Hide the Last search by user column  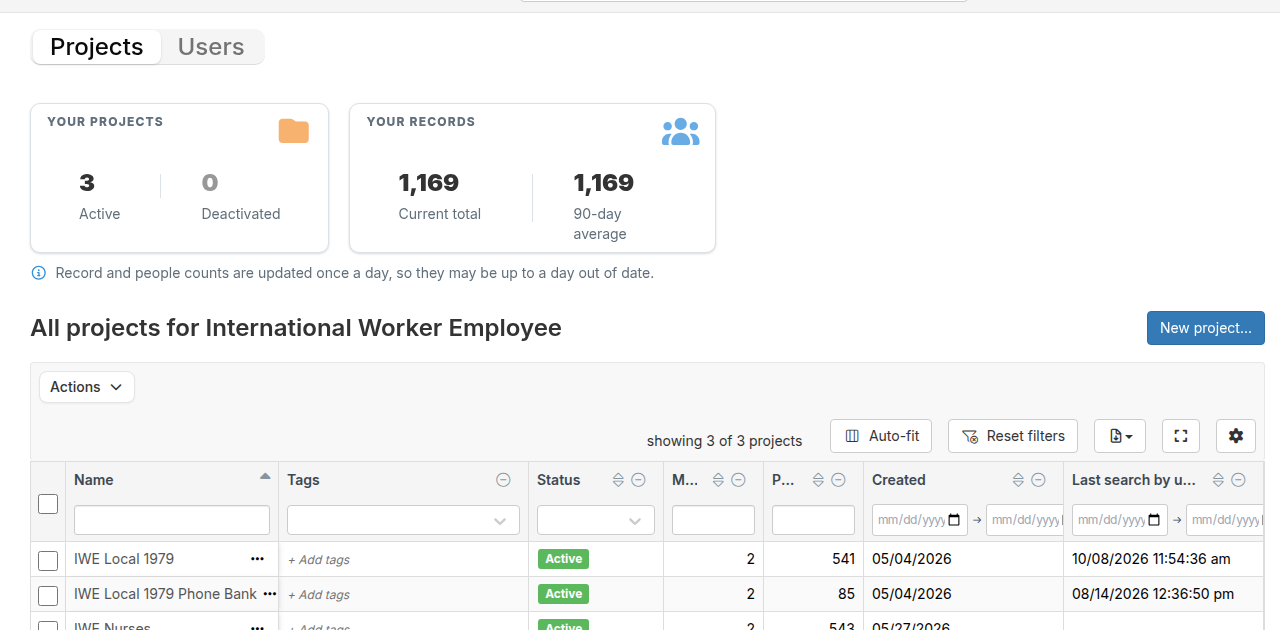pos(1238,480)
